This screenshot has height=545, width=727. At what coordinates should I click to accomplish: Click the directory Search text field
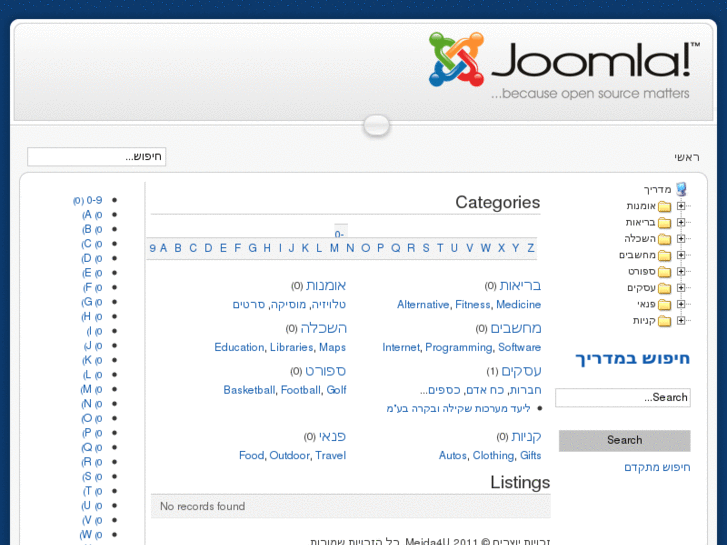point(623,398)
